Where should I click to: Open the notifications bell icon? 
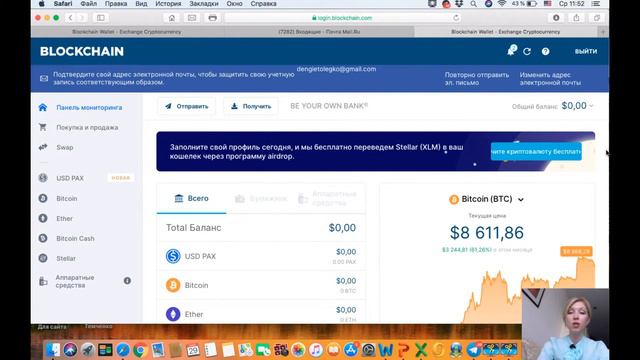511,51
